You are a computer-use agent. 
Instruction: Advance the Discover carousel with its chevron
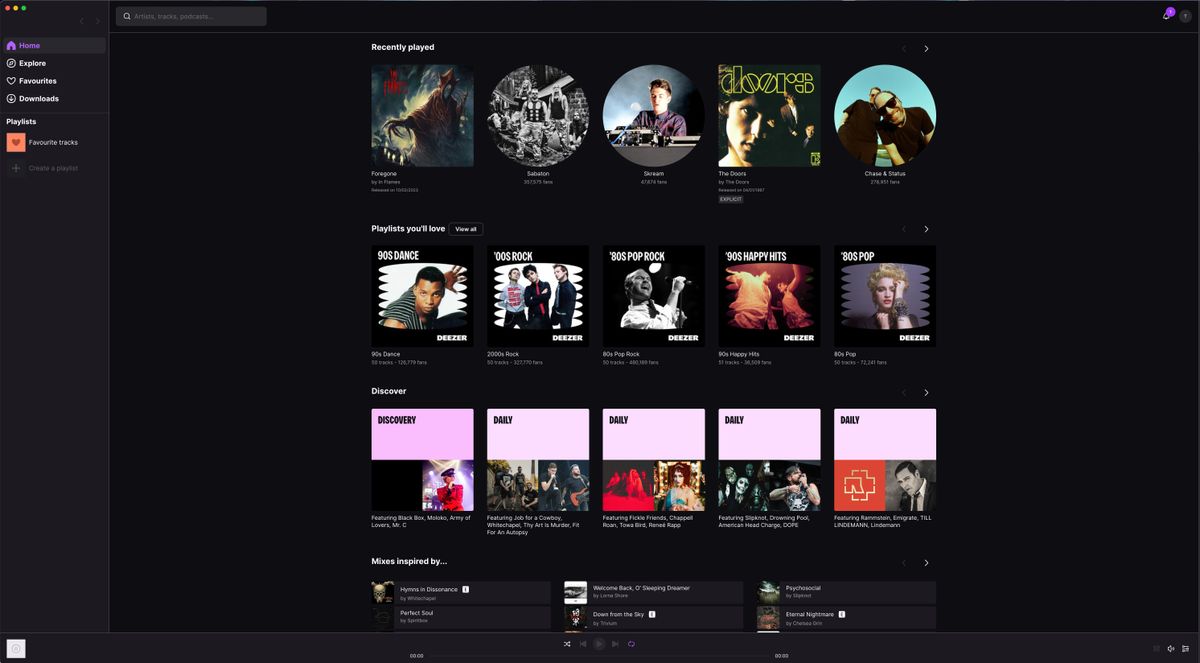click(926, 392)
